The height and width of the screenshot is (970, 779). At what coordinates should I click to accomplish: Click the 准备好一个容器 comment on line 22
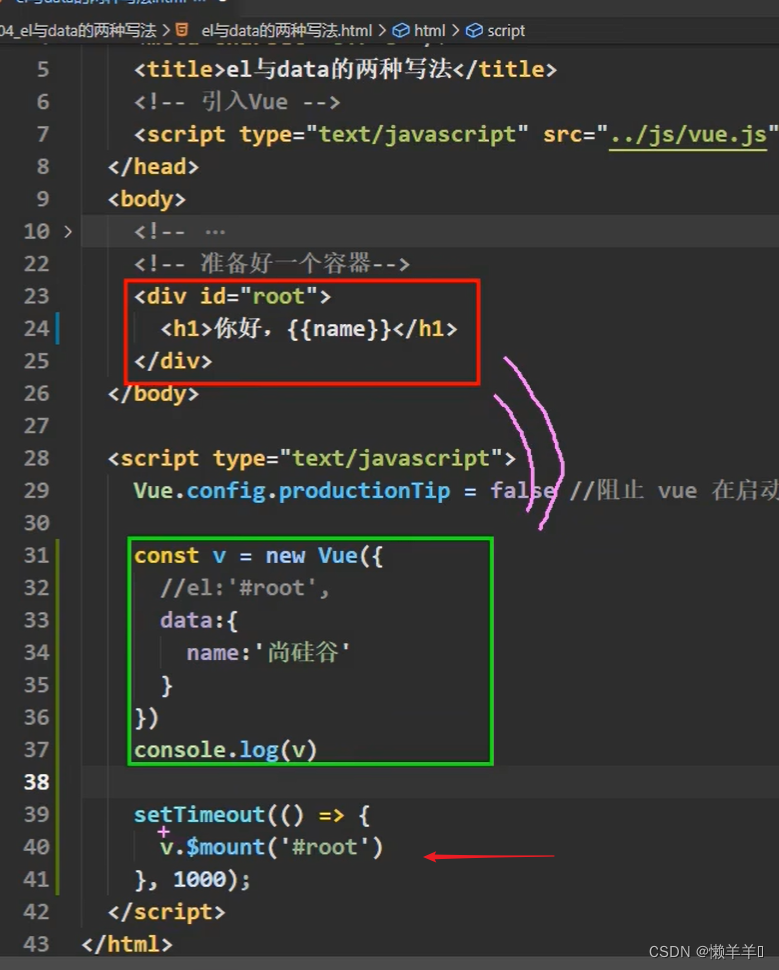click(x=272, y=264)
